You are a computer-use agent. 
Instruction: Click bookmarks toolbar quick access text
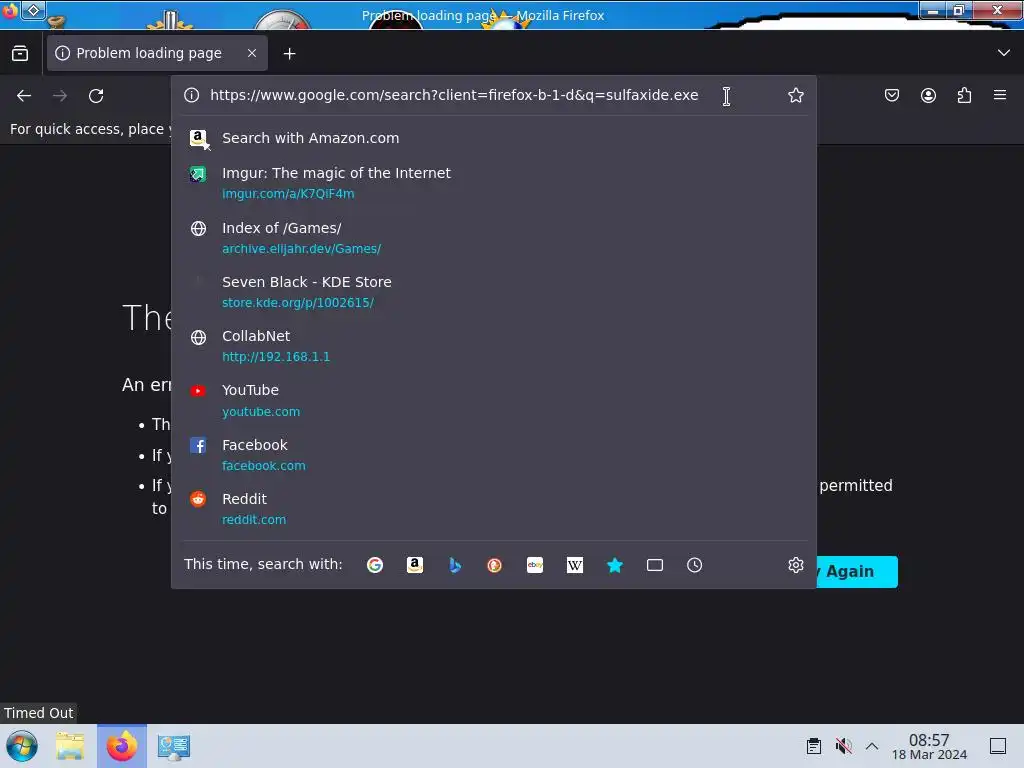91,129
